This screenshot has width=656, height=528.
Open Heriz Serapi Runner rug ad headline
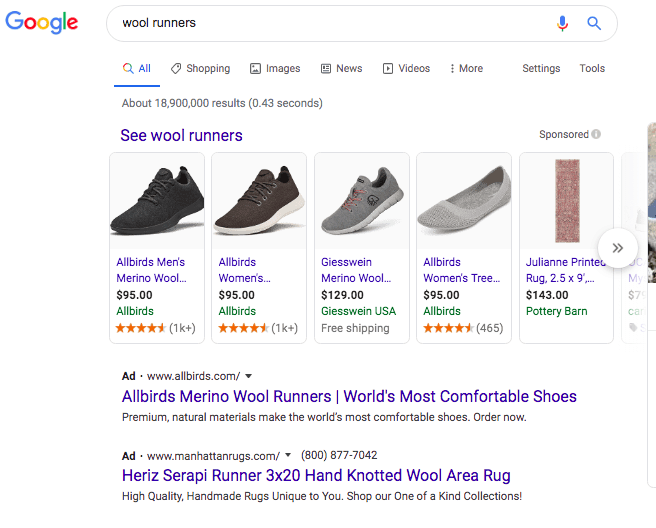point(316,476)
